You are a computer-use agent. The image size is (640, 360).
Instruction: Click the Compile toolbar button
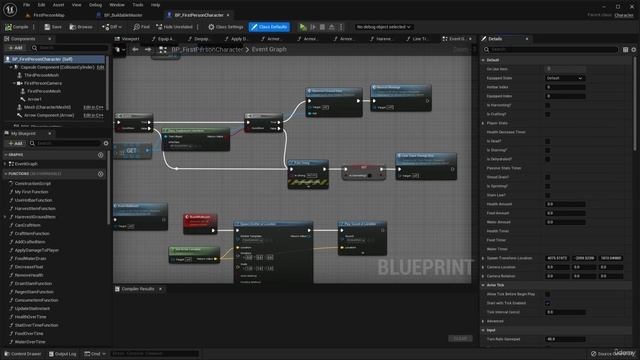(17, 27)
